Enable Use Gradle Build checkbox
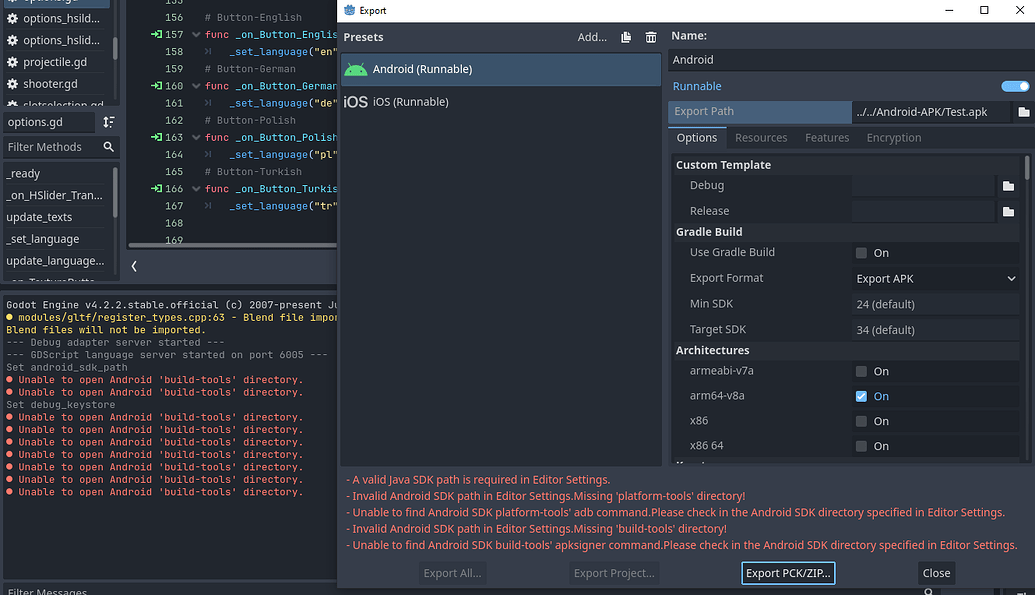 (x=861, y=253)
